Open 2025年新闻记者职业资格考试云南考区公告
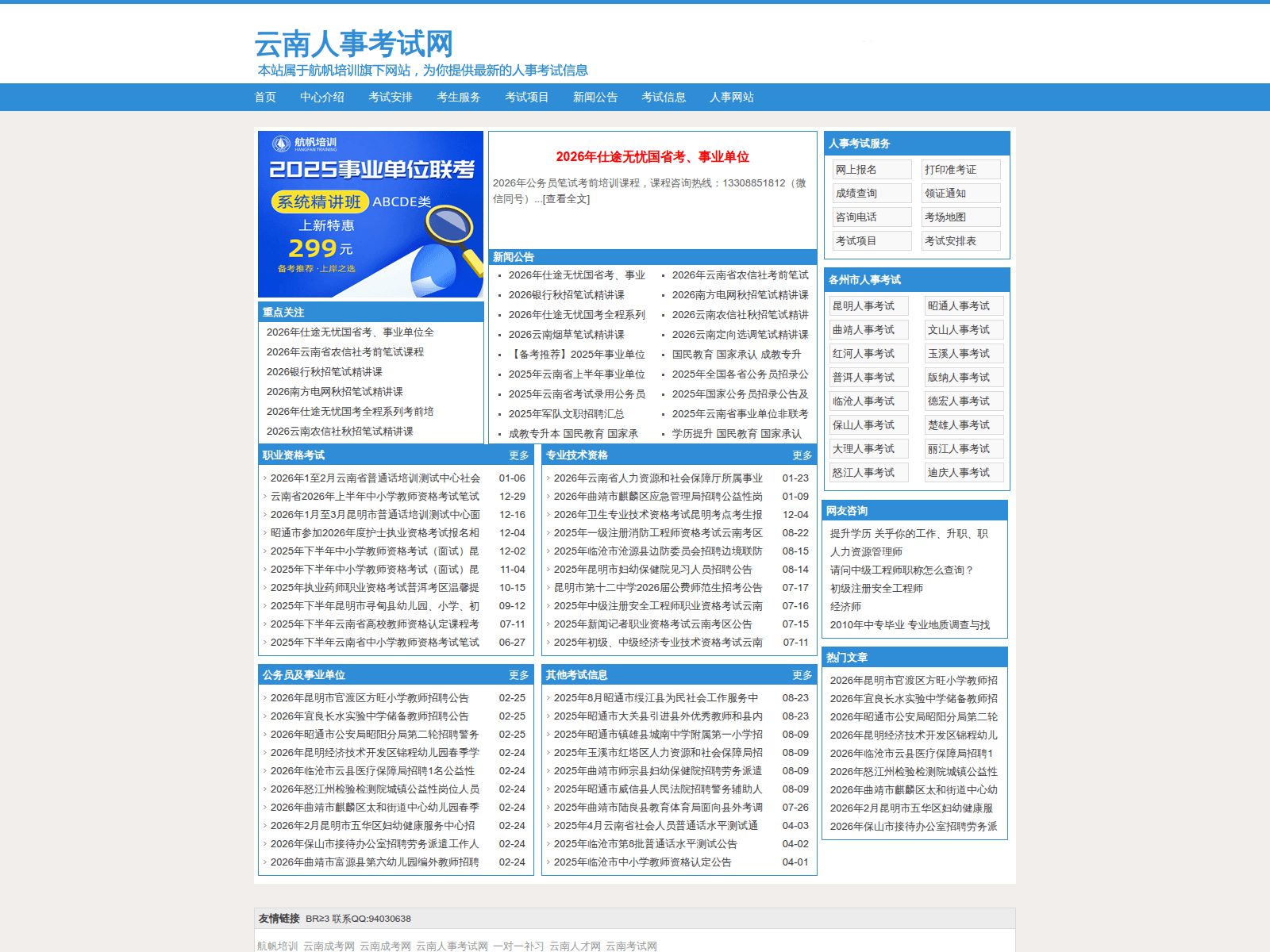Screen dimensions: 1270x952 (x=653, y=624)
